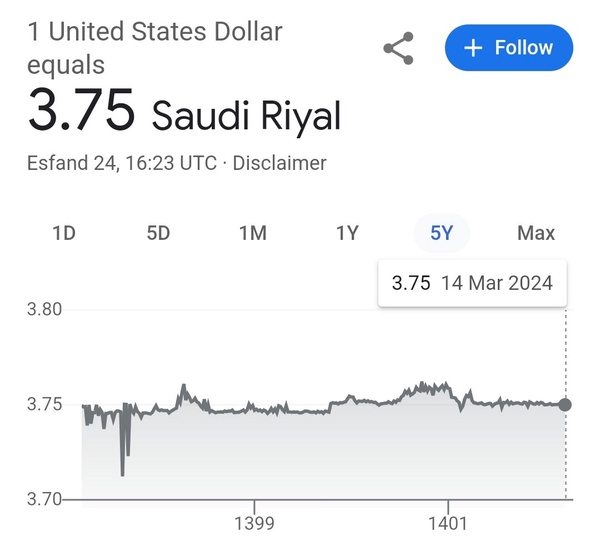Viewport: 600px width, 552px height.
Task: Click the 1399 axis tick label
Action: click(254, 523)
